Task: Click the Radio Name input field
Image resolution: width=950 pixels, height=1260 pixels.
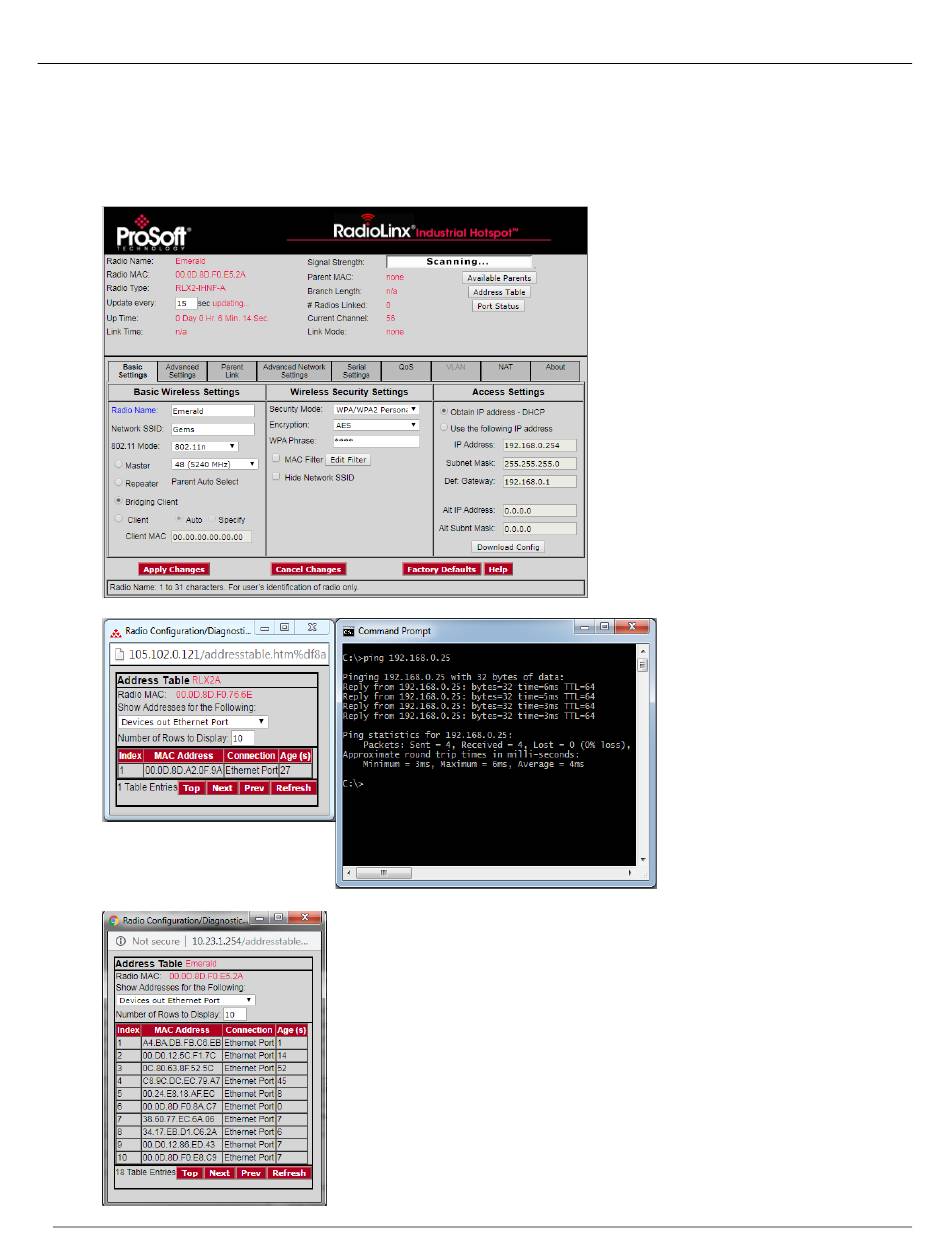Action: [x=212, y=410]
